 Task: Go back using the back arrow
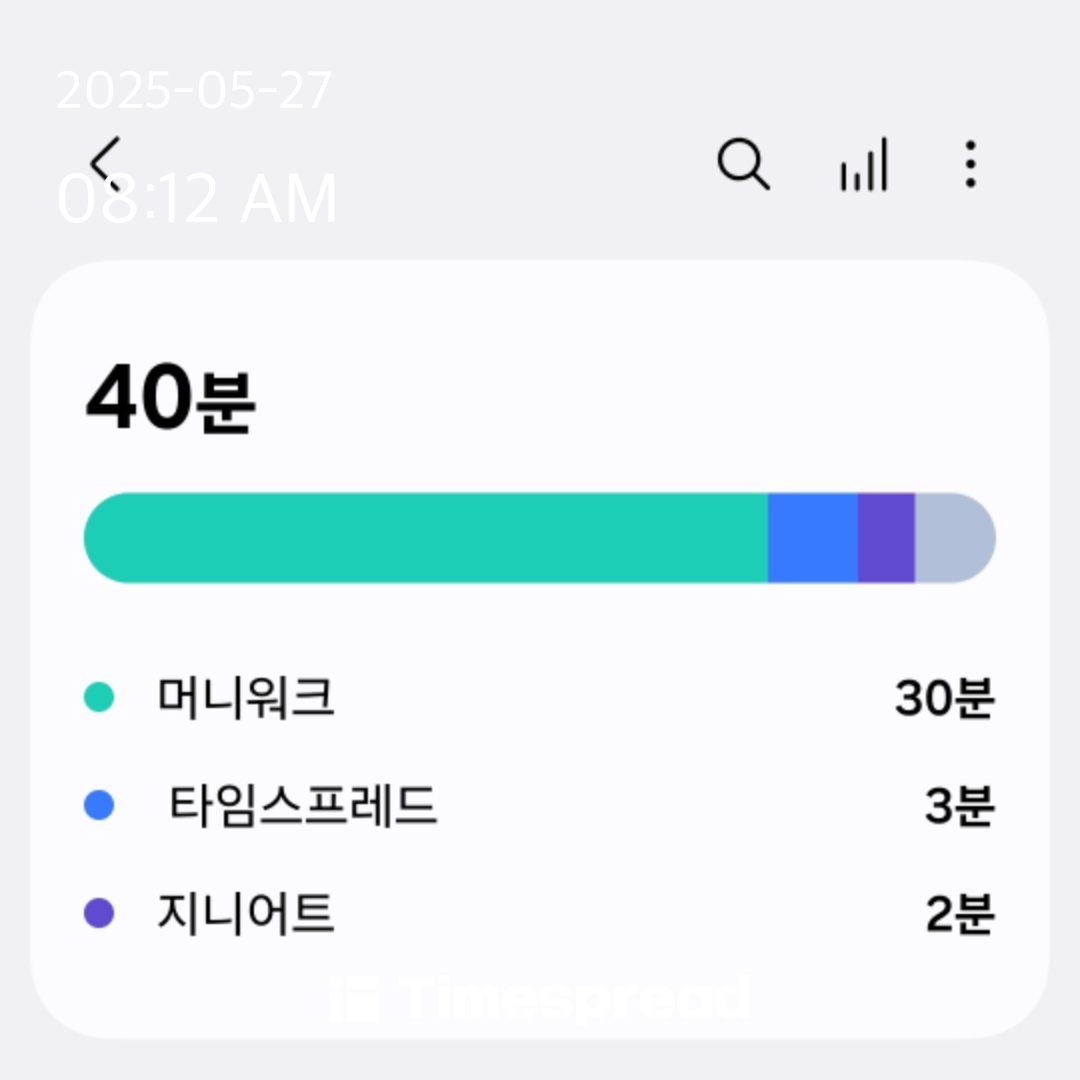tap(105, 164)
